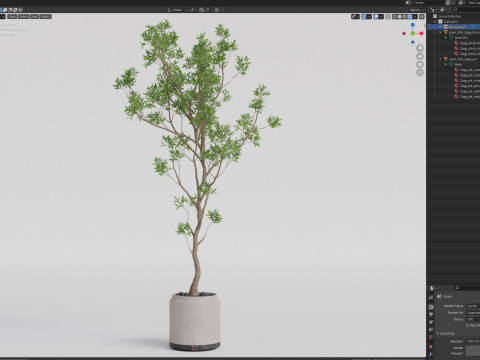Open outliner display mode dropdown
Image resolution: width=480 pixels, height=360 pixels.
(443, 10)
